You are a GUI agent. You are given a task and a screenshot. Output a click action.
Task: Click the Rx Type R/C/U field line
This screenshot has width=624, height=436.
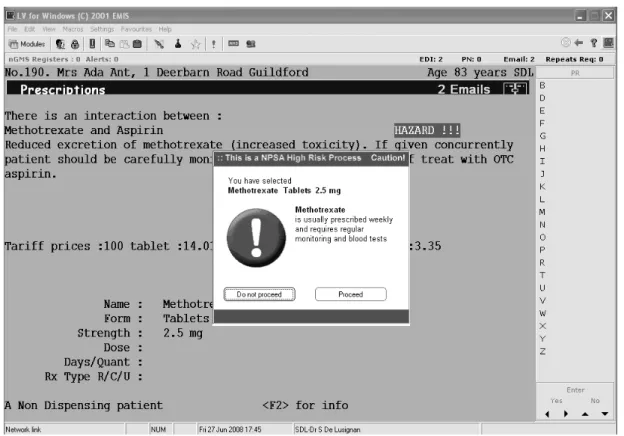94,376
